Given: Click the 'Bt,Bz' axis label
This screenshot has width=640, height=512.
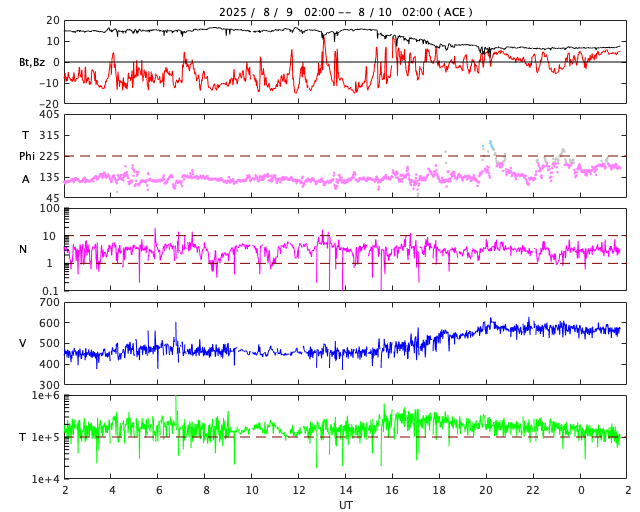Looking at the screenshot, I should tap(32, 62).
